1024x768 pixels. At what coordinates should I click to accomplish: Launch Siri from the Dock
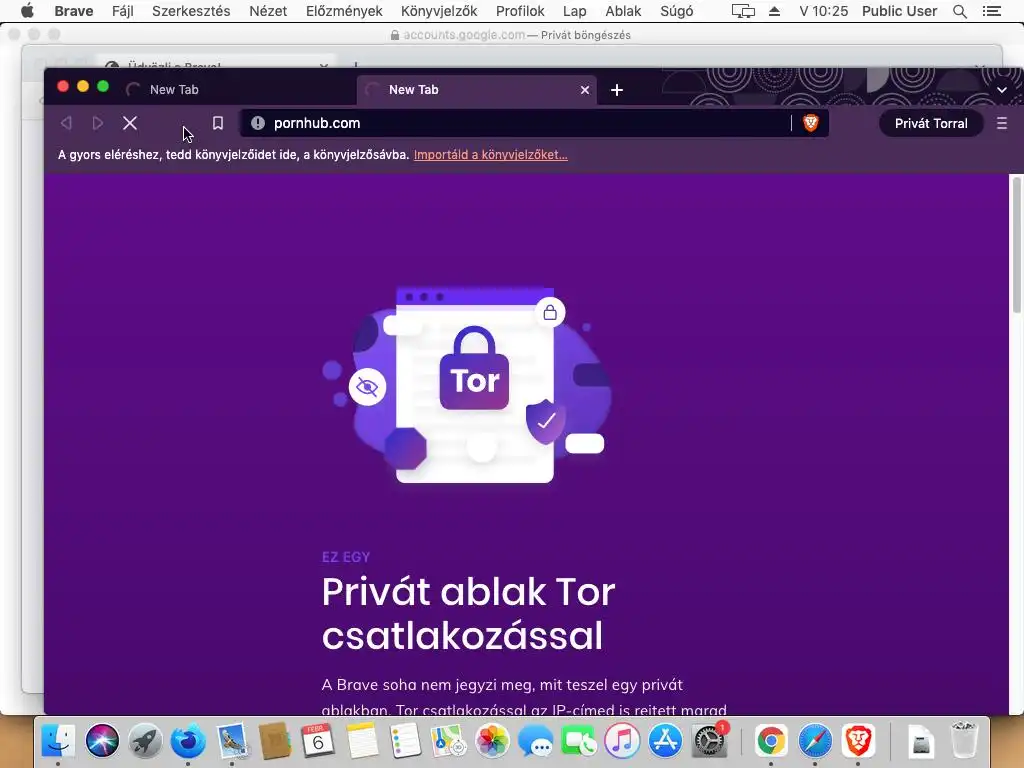click(102, 741)
